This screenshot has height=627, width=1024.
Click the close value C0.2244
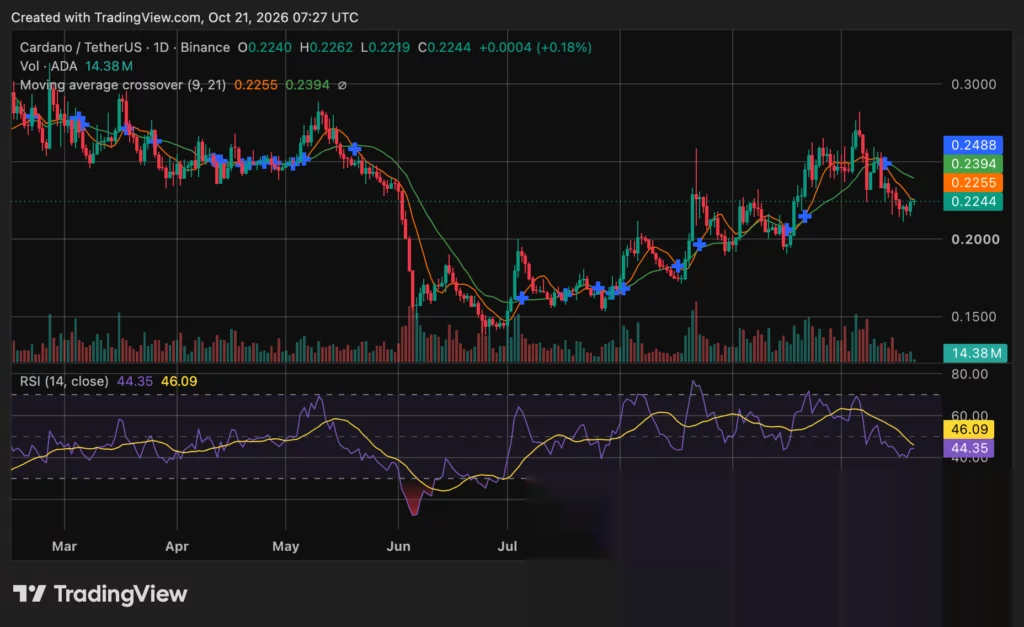[x=444, y=47]
